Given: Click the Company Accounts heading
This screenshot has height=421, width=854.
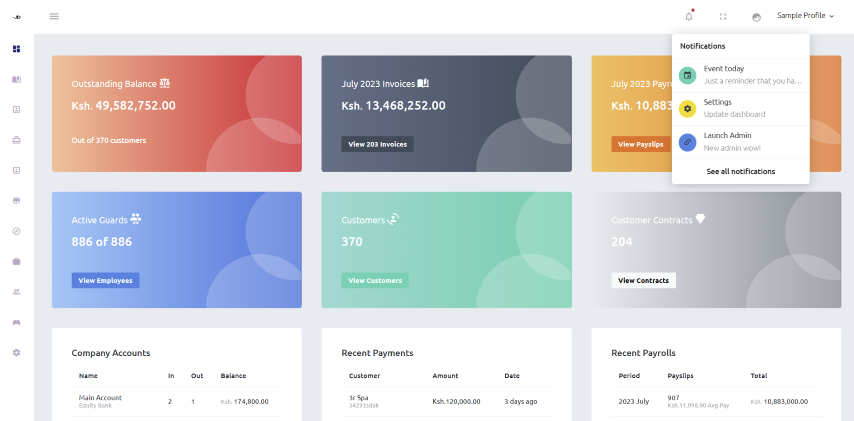Looking at the screenshot, I should coord(111,353).
